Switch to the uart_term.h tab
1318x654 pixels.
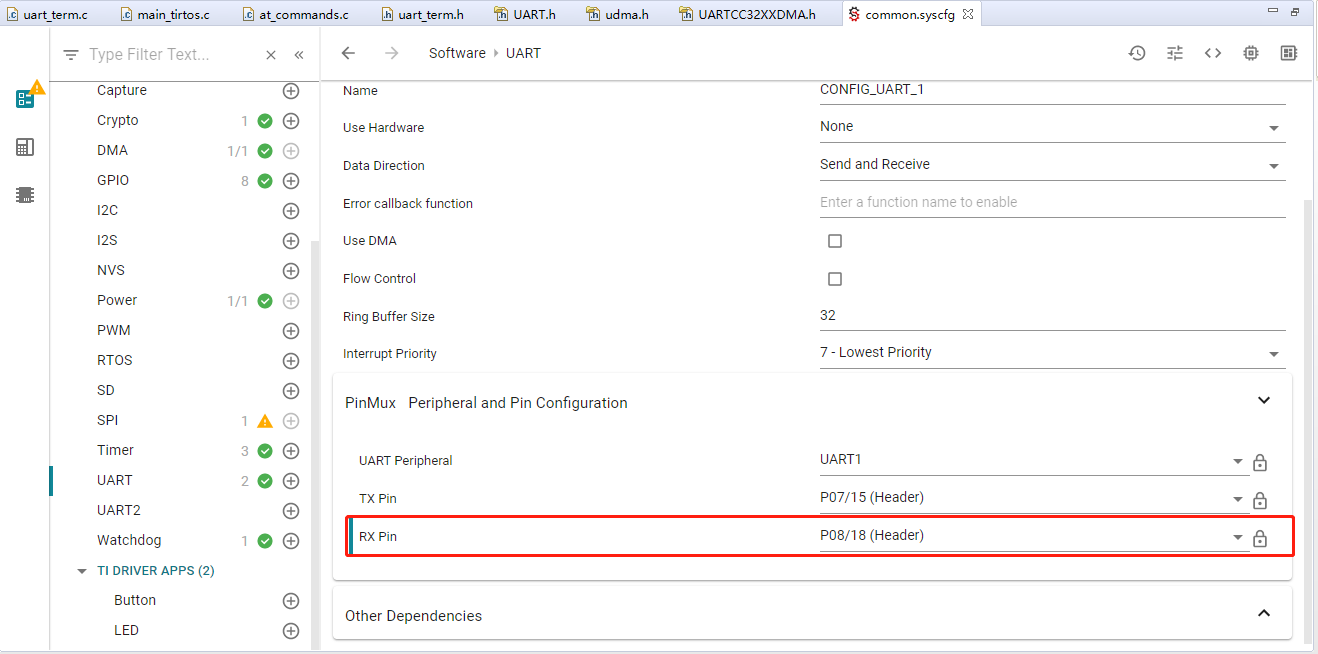(x=422, y=14)
